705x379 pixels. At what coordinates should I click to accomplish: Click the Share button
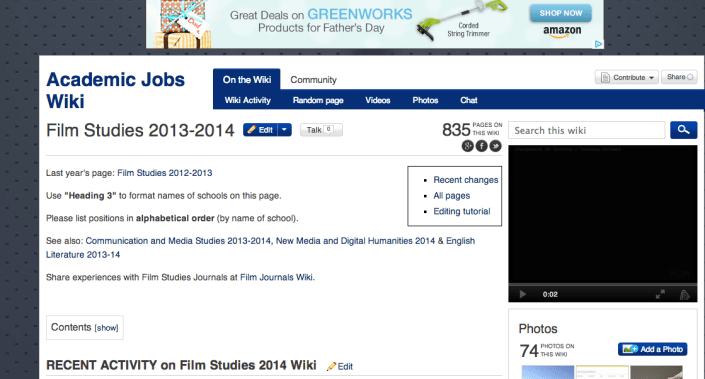point(679,77)
